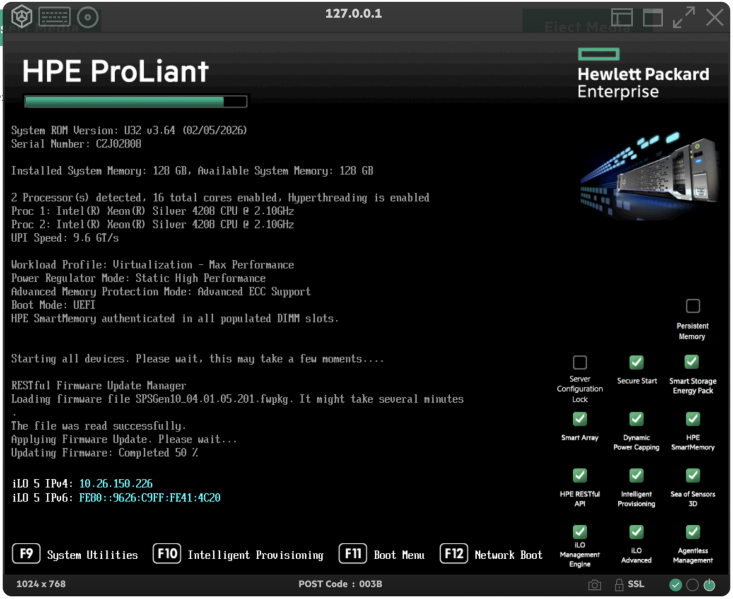Click the System ROM Version line
733x599 pixels.
(x=129, y=130)
